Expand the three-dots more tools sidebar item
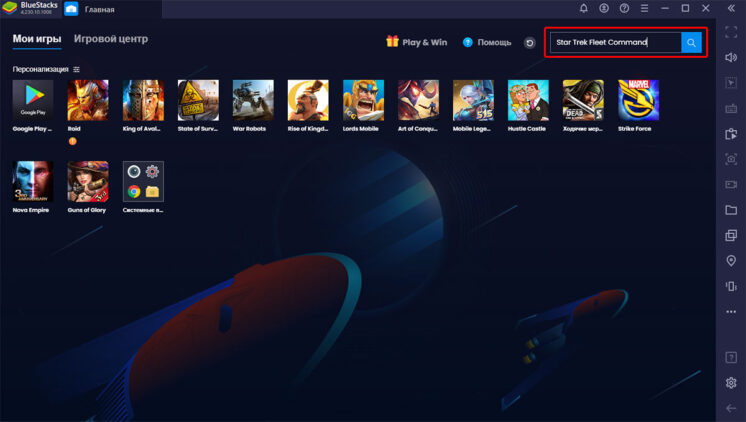 [731, 311]
